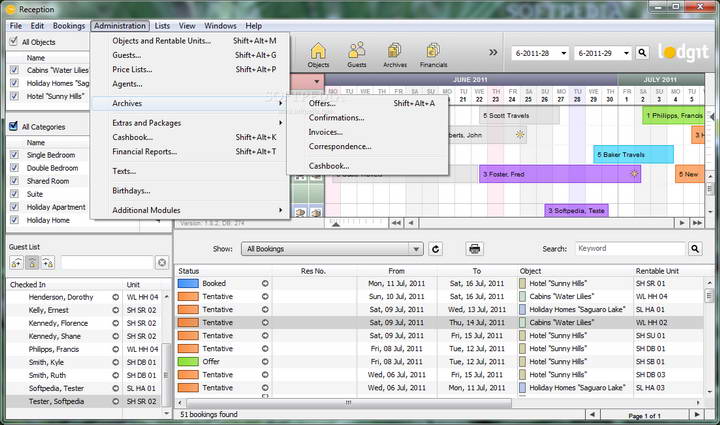Toggle the Holiday Apartment checkbox
Screen dimensions: 720x425
tap(13, 207)
